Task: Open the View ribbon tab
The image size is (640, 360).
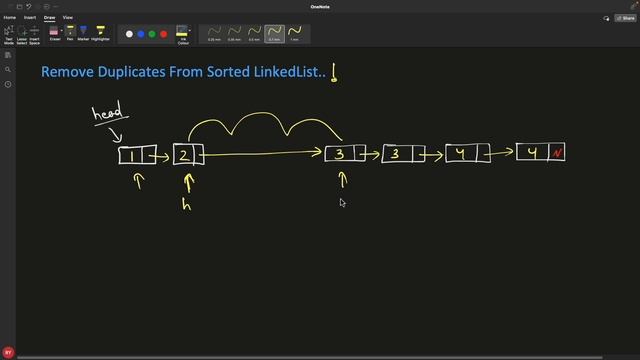Action: (68, 18)
